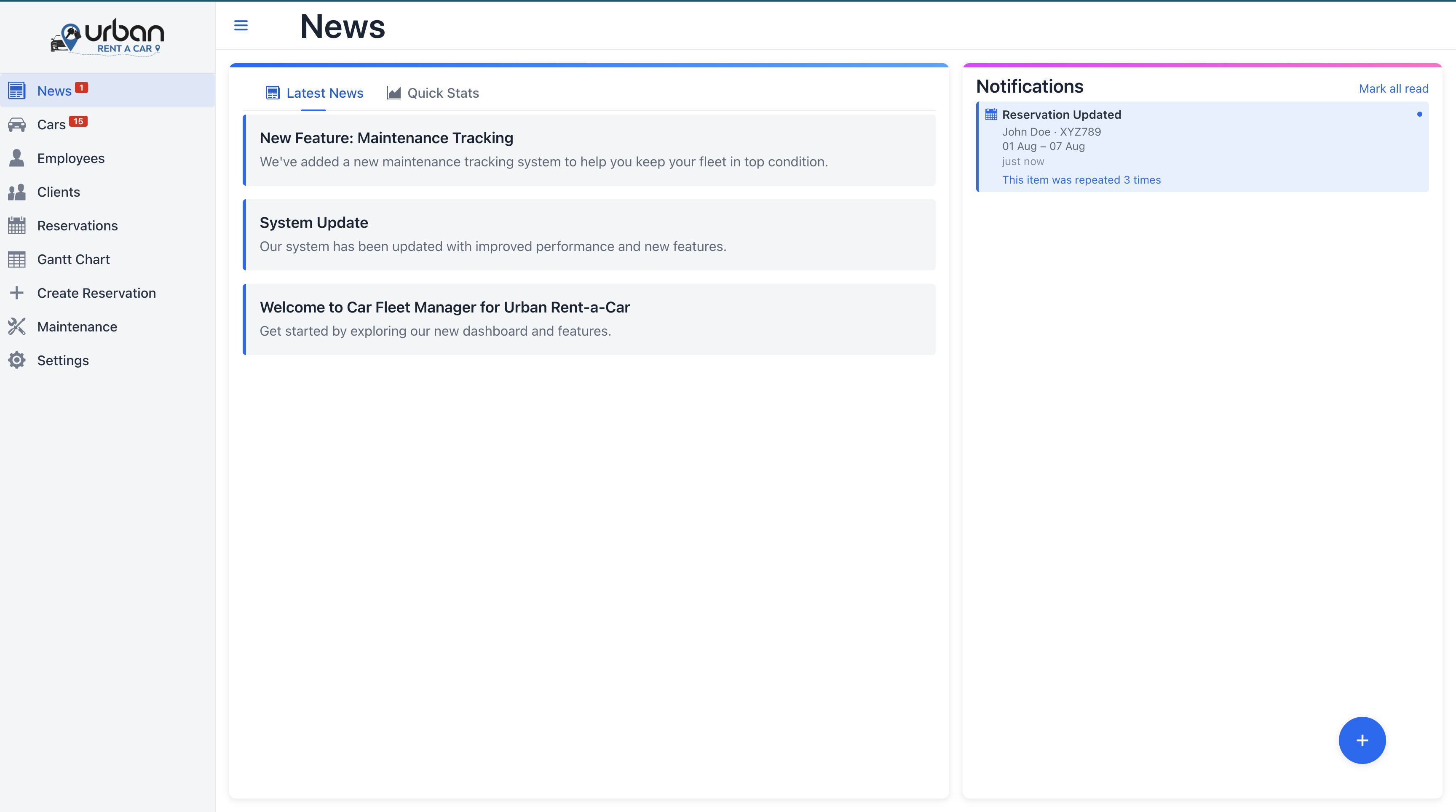Select the Gantt Chart icon
This screenshot has height=812, width=1456.
pyautogui.click(x=16, y=259)
